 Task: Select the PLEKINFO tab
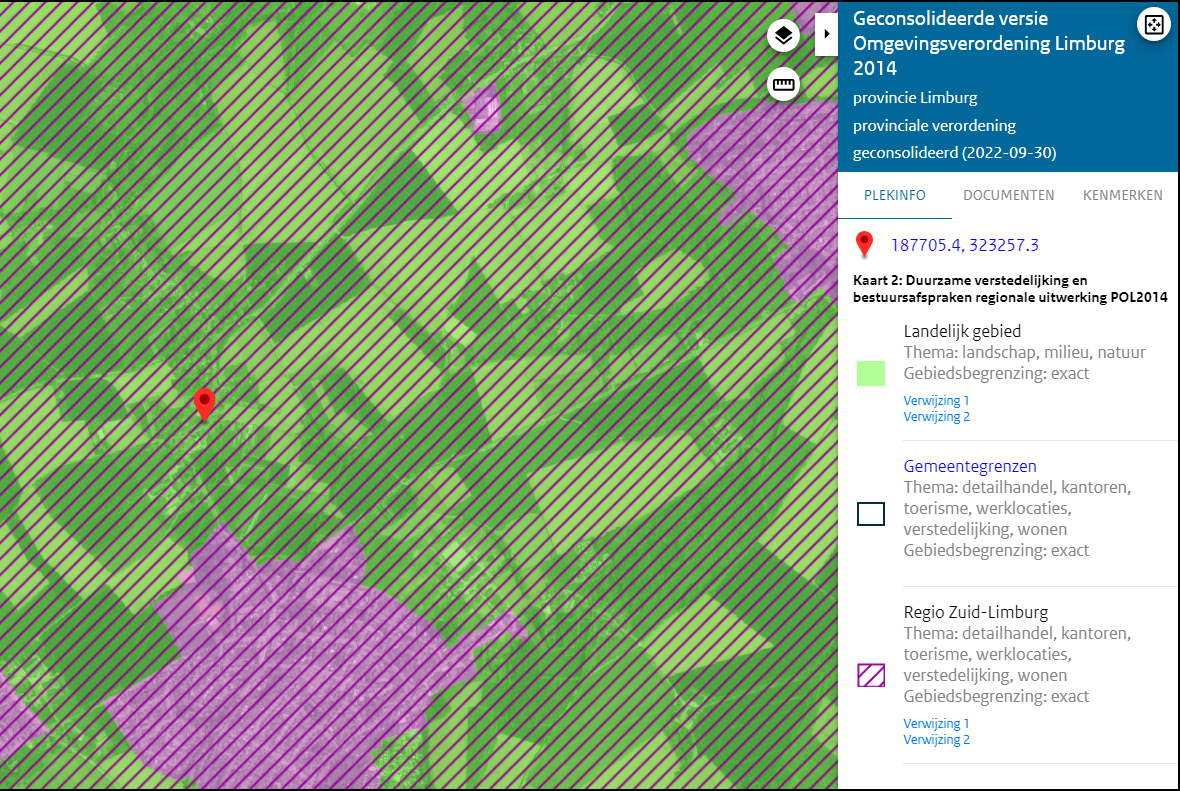point(894,195)
